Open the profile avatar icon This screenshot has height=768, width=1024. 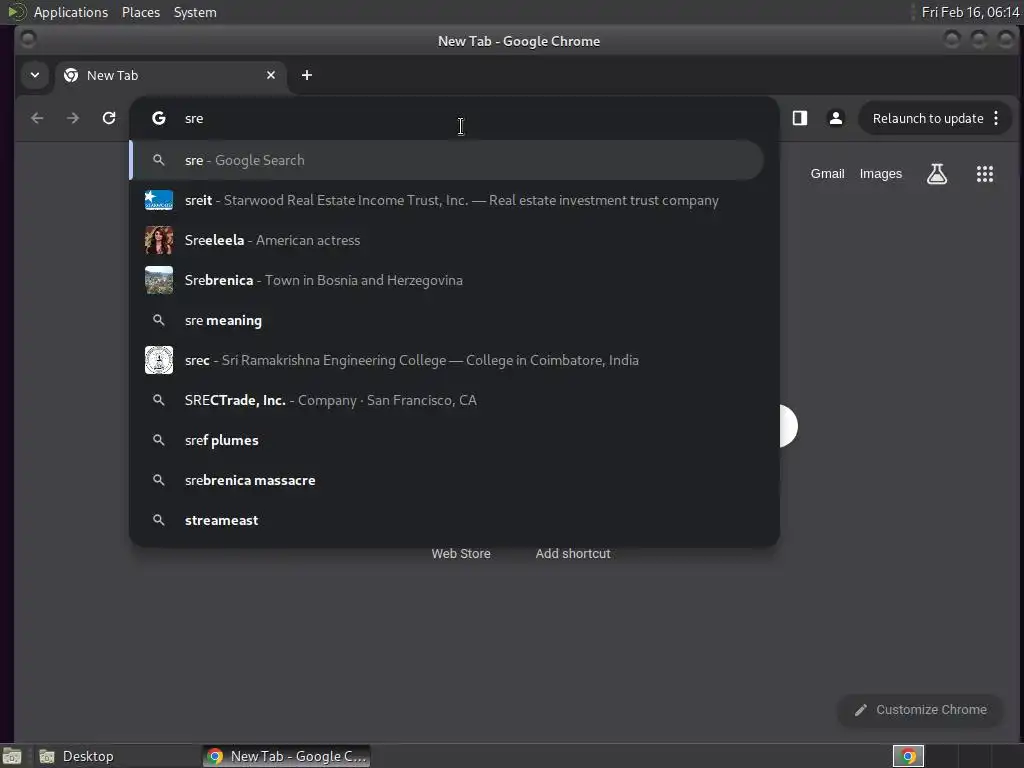coord(835,118)
